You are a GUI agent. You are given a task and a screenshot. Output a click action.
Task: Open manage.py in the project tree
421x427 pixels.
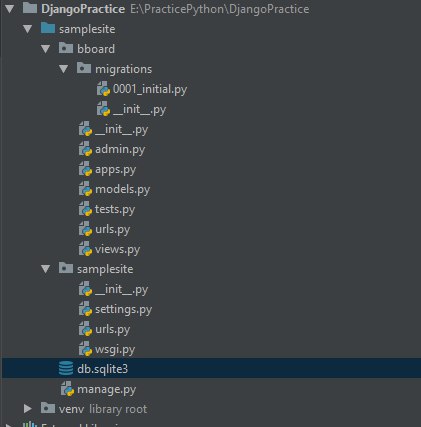[107, 389]
